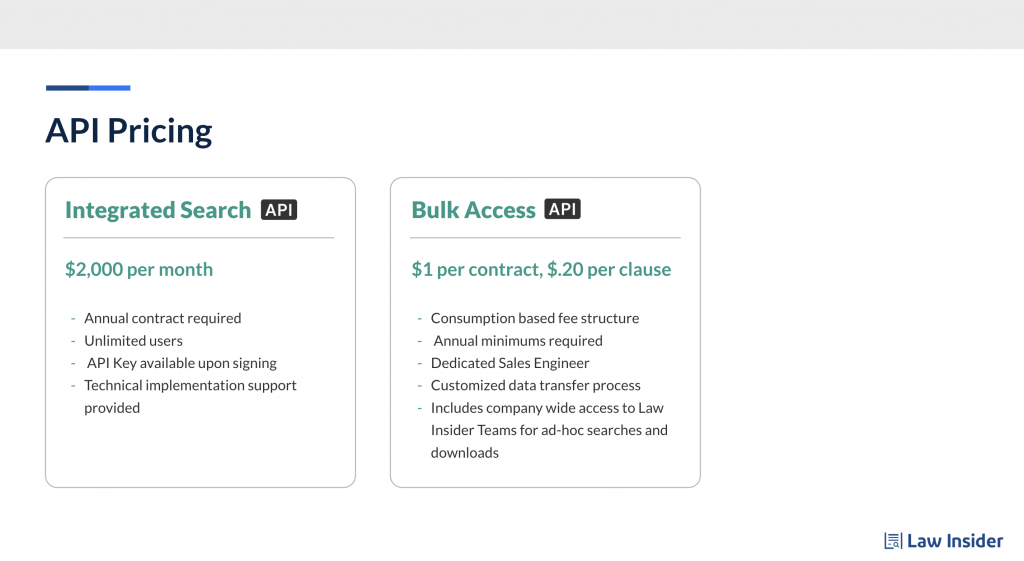Click the $2,000 per month price
The width and height of the screenshot is (1024, 561).
coord(139,269)
